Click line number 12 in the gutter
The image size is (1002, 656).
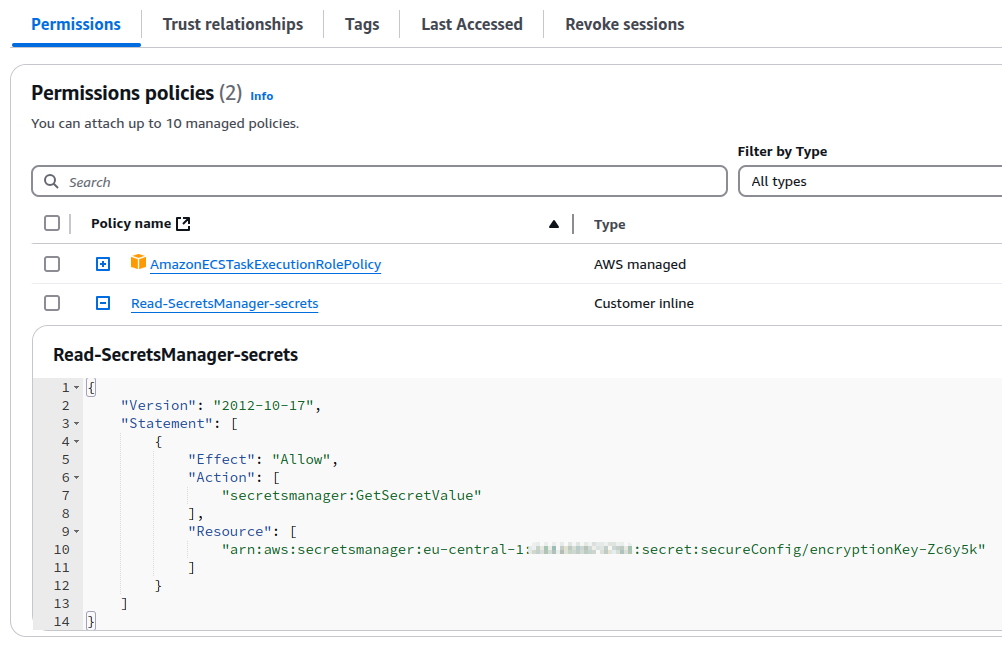[x=61, y=586]
